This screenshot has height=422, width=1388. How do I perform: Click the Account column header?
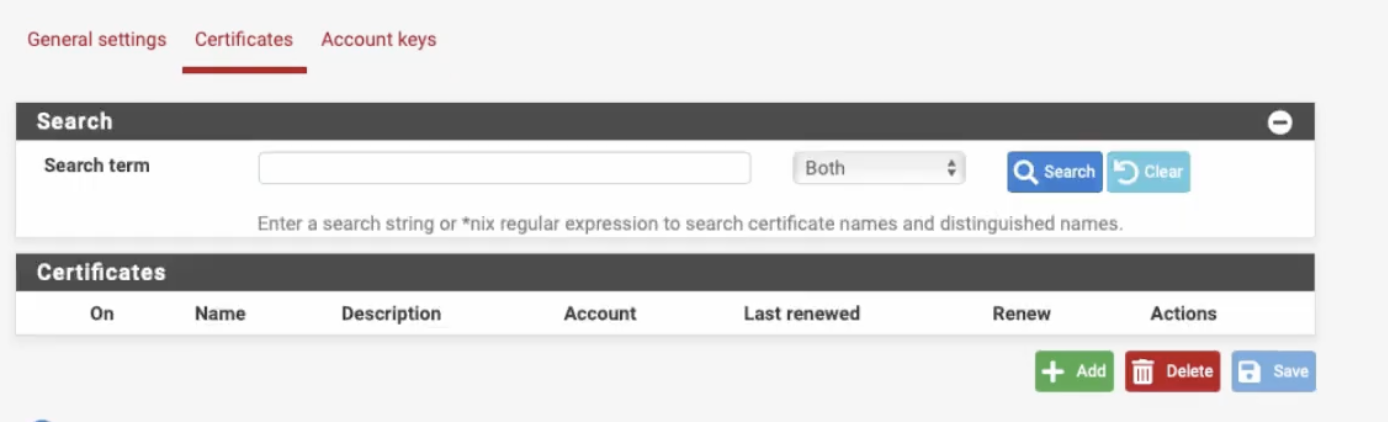[600, 313]
